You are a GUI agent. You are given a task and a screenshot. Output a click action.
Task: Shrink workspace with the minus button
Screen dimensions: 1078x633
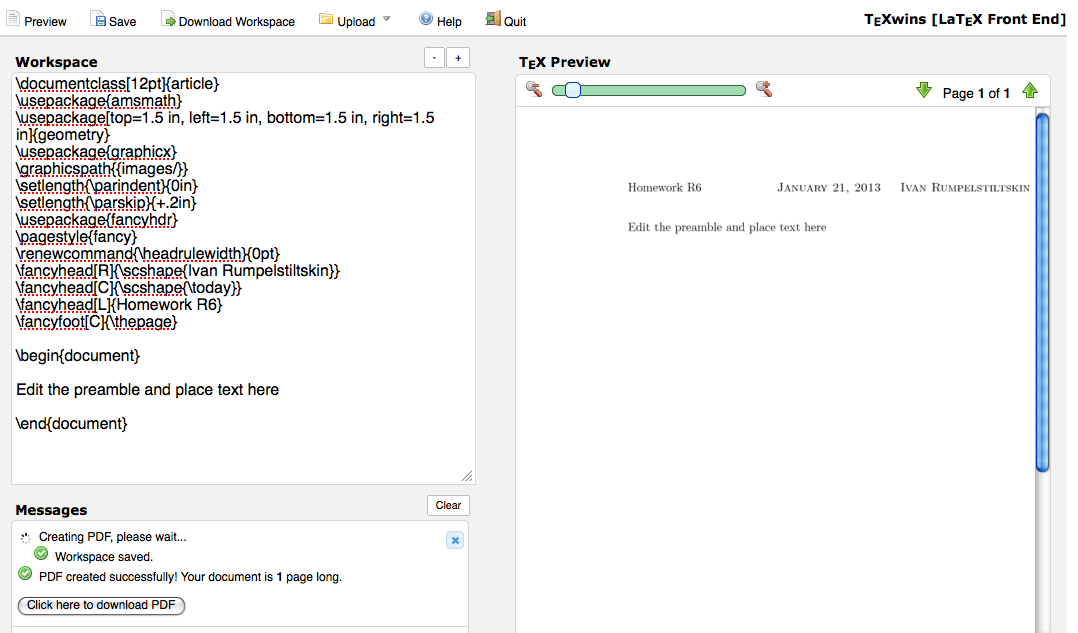click(434, 58)
